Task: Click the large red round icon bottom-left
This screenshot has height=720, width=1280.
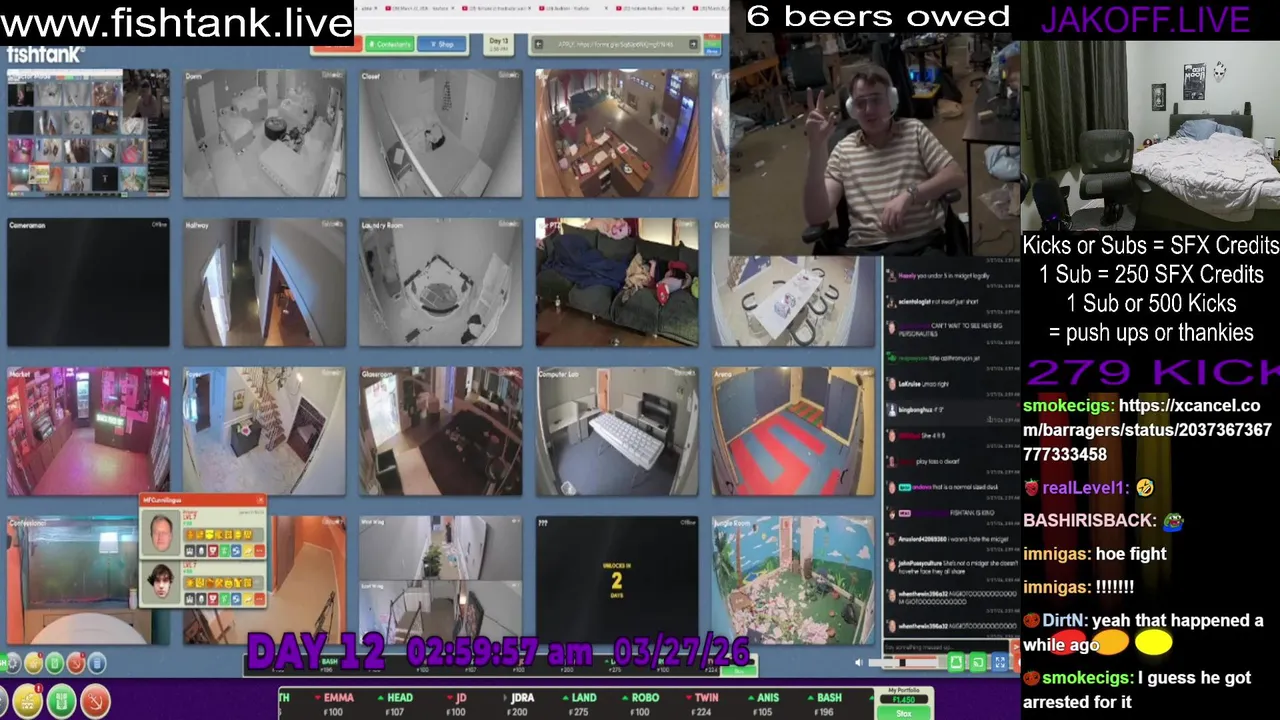Action: 95,701
